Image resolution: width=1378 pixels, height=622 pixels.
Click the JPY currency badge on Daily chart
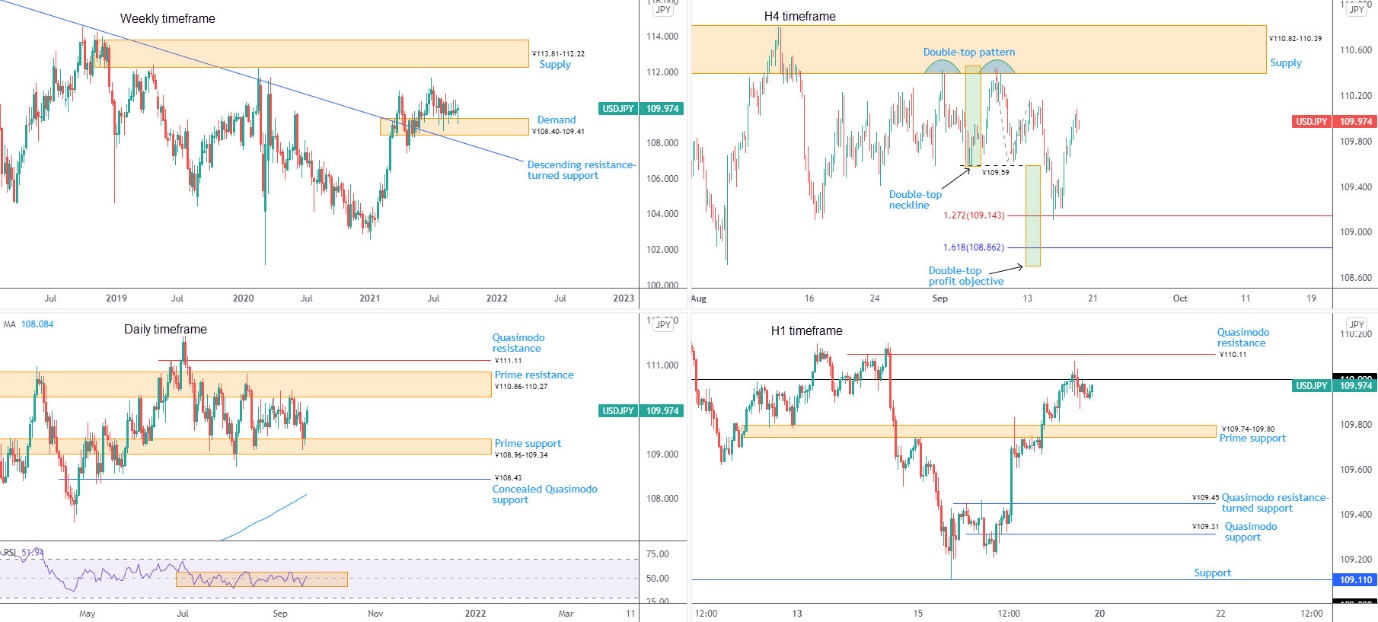pyautogui.click(x=662, y=324)
